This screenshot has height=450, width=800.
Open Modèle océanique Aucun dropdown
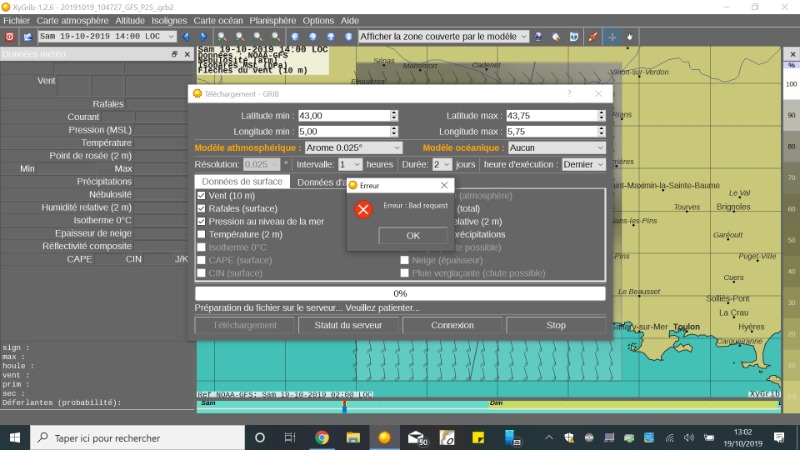click(x=557, y=147)
